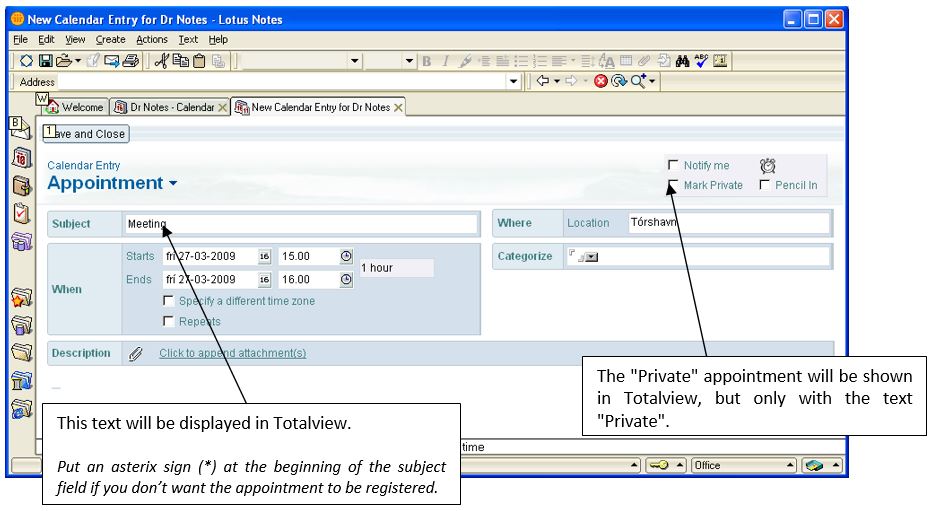Open the Create menu
931x511 pixels.
coord(110,40)
